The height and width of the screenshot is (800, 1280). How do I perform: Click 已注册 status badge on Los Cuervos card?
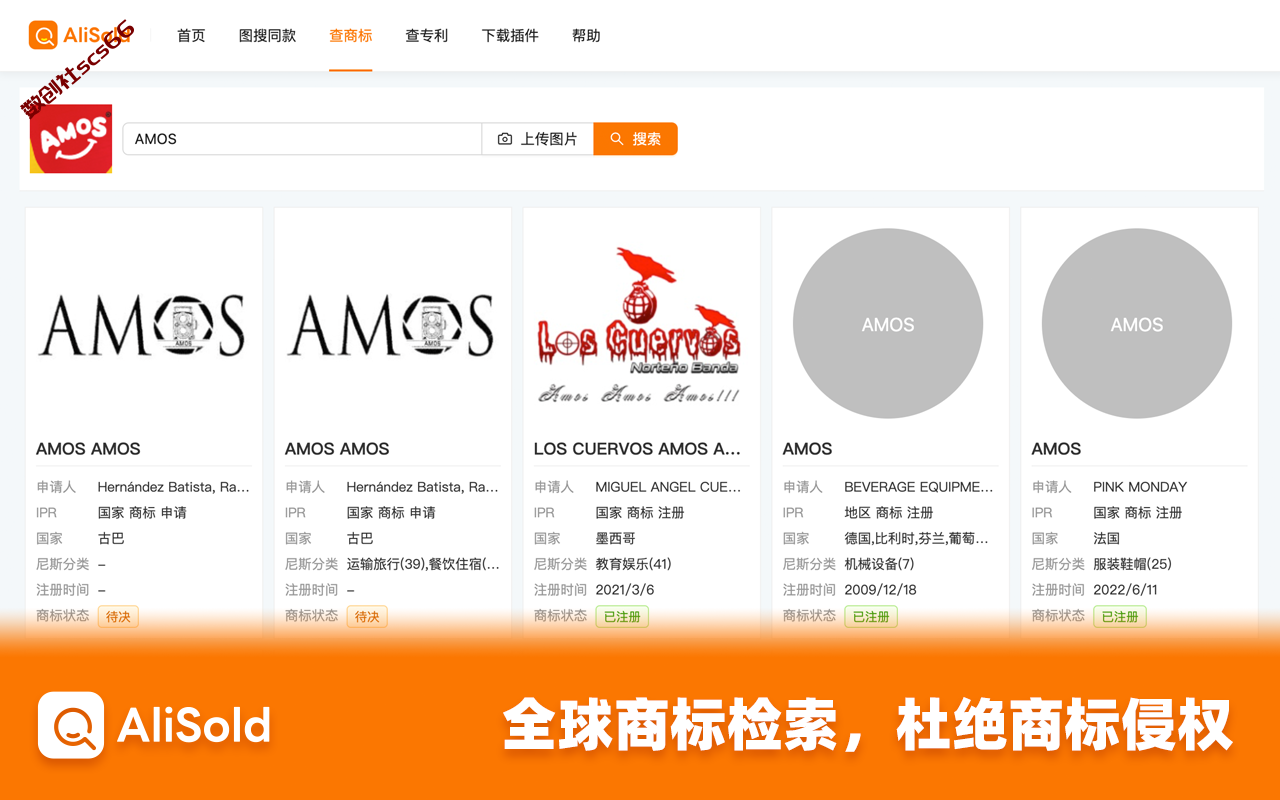[622, 617]
